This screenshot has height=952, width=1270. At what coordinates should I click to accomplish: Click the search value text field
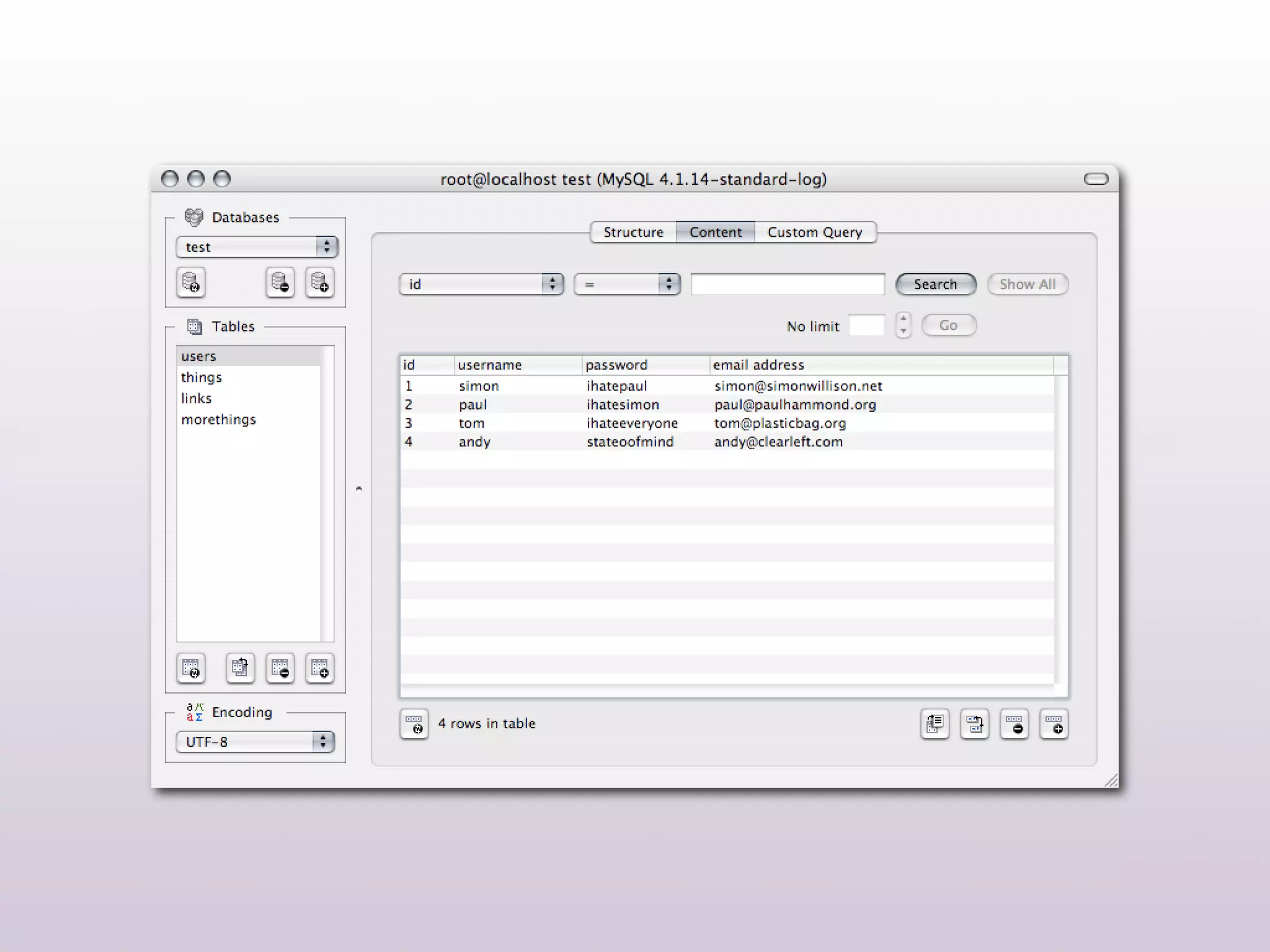788,284
